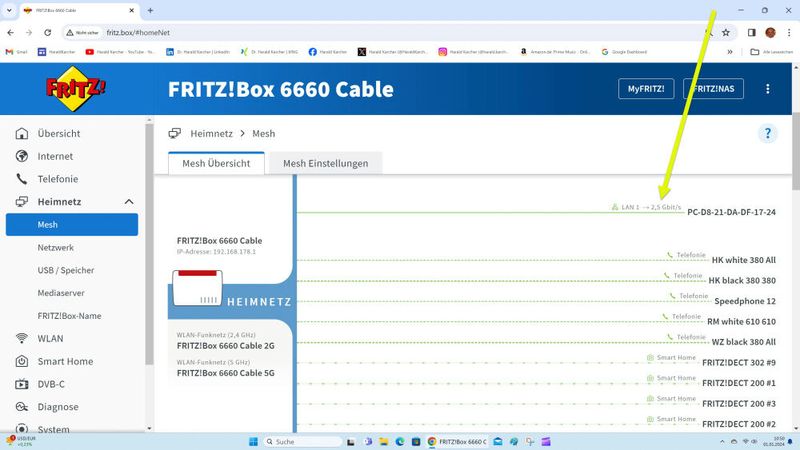This screenshot has width=800, height=450.
Task: Open a new browser tab
Action: (151, 10)
